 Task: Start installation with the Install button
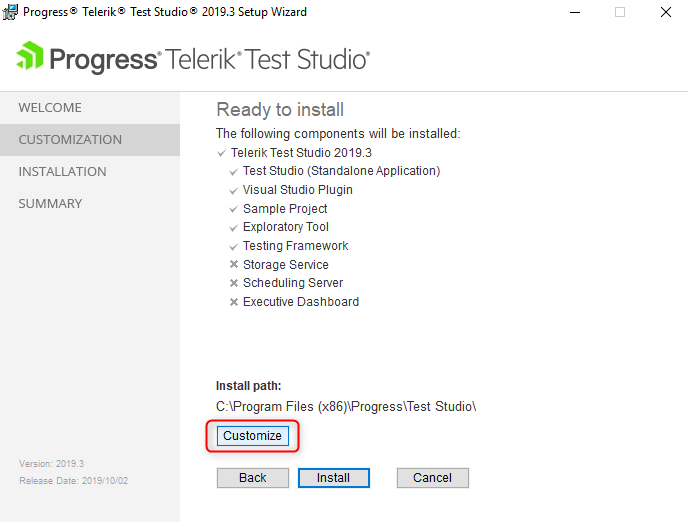333,478
